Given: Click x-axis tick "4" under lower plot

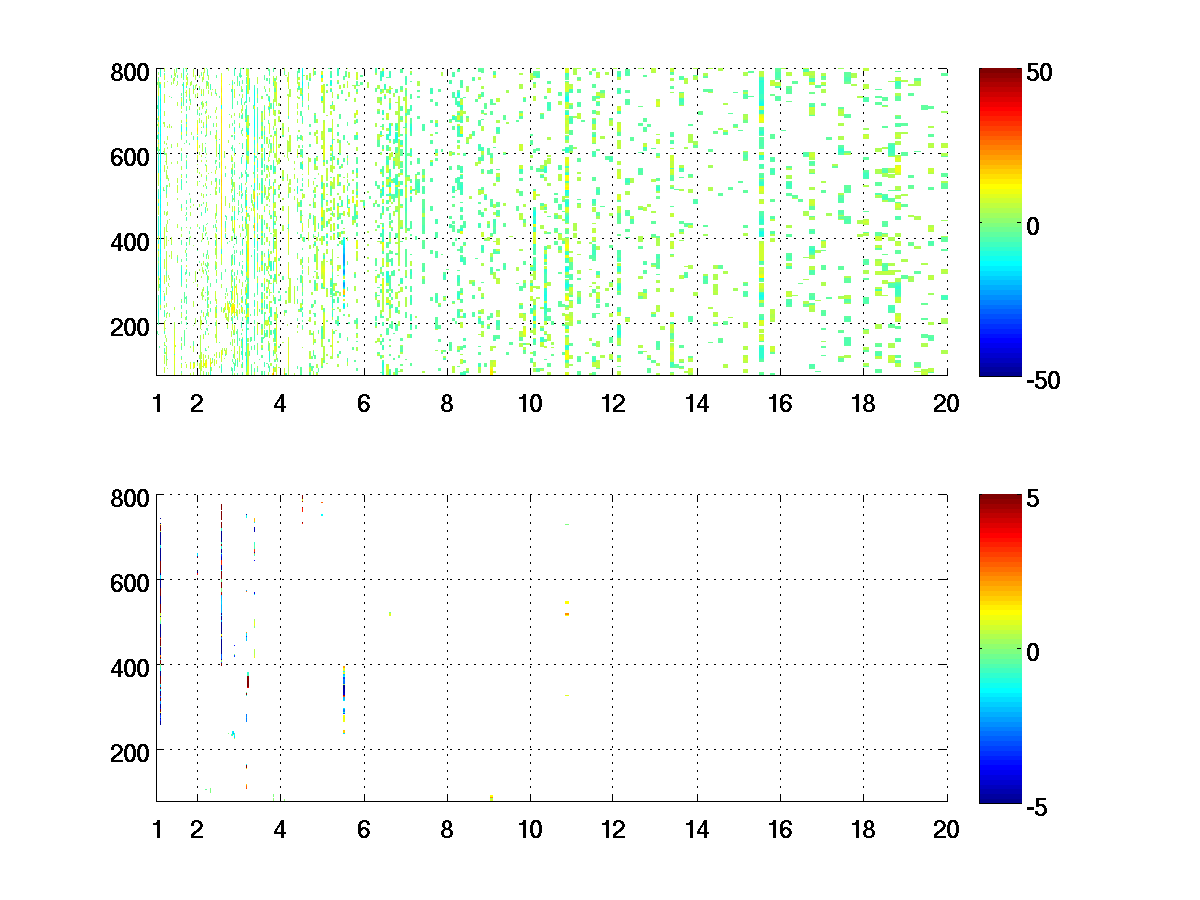Looking at the screenshot, I should pos(280,829).
